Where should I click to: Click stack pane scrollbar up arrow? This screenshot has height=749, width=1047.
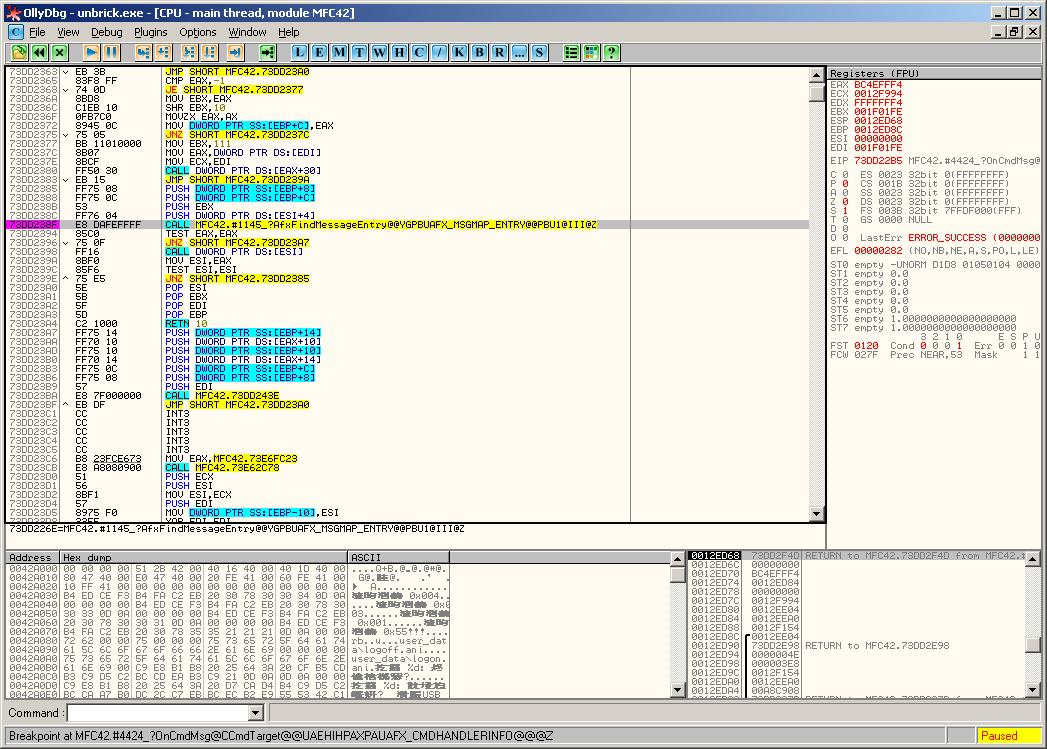[1032, 559]
